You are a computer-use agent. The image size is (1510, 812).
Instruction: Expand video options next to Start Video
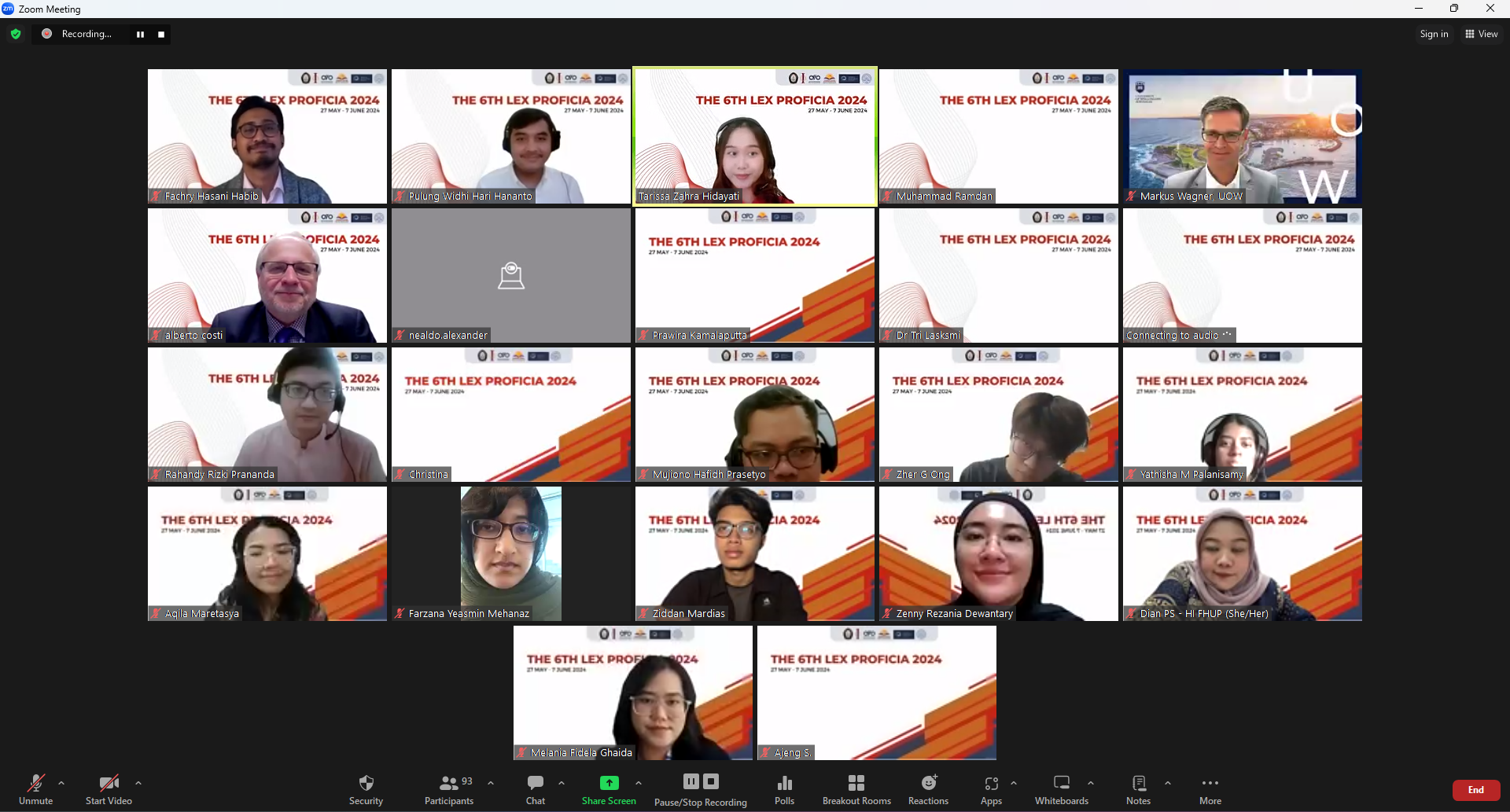(139, 782)
